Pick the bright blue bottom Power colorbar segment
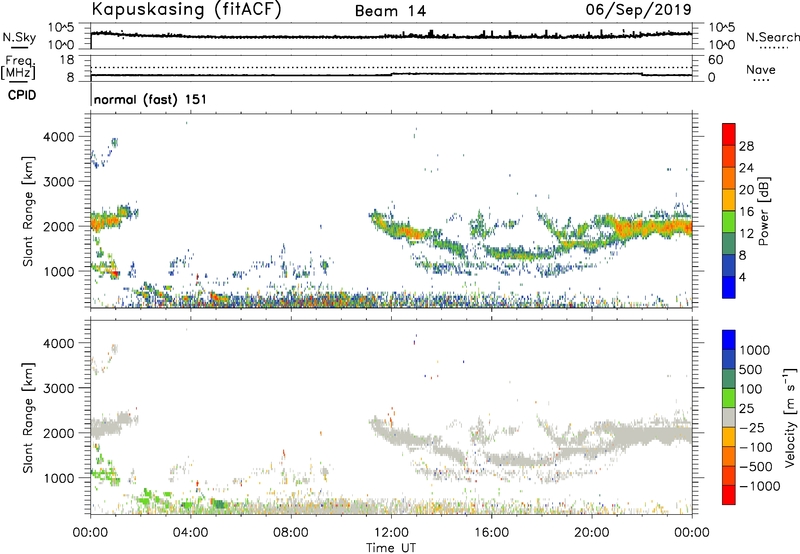Screen dimensions: 800x554 (x=729, y=287)
